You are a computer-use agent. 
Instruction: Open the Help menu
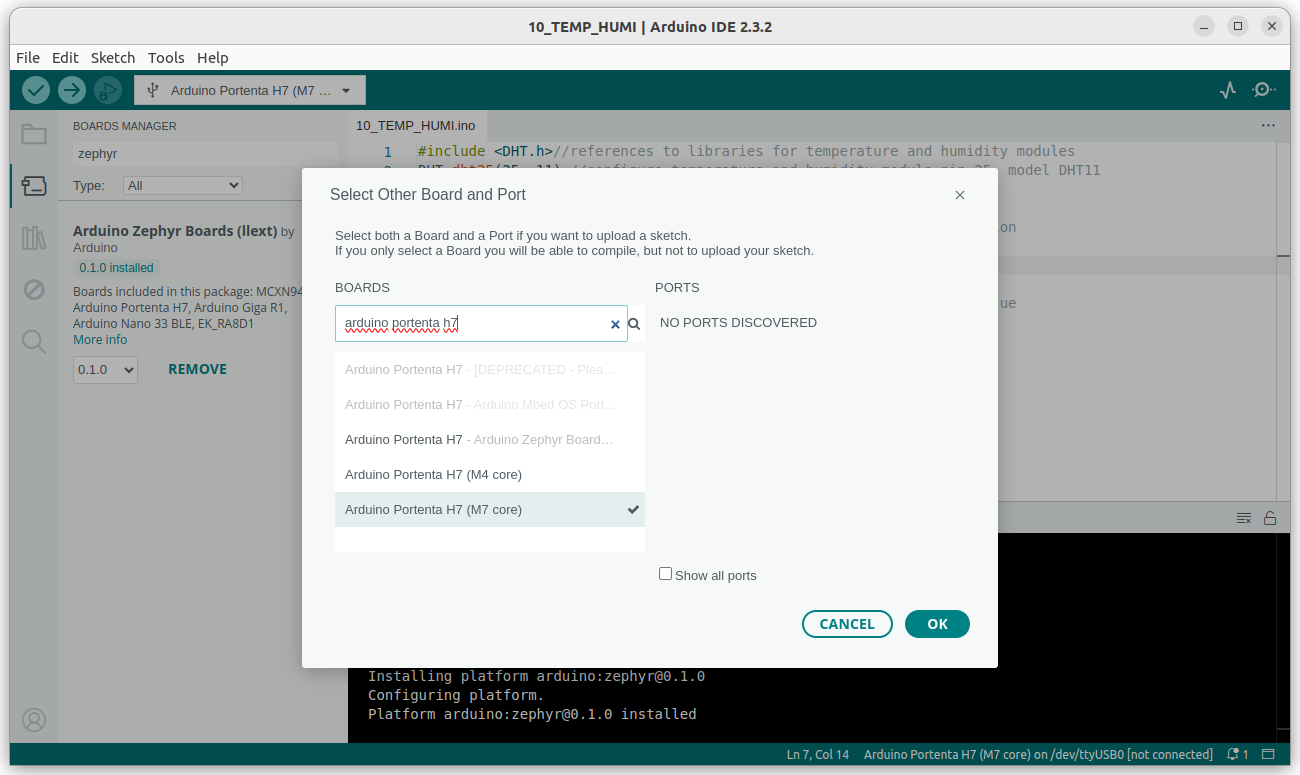point(213,57)
